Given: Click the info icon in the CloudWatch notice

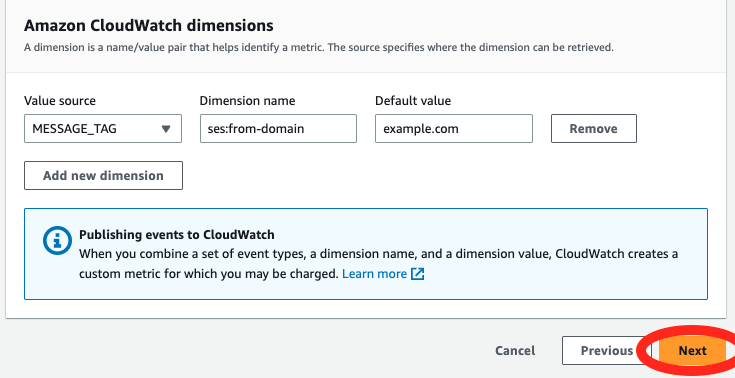Looking at the screenshot, I should click(57, 241).
